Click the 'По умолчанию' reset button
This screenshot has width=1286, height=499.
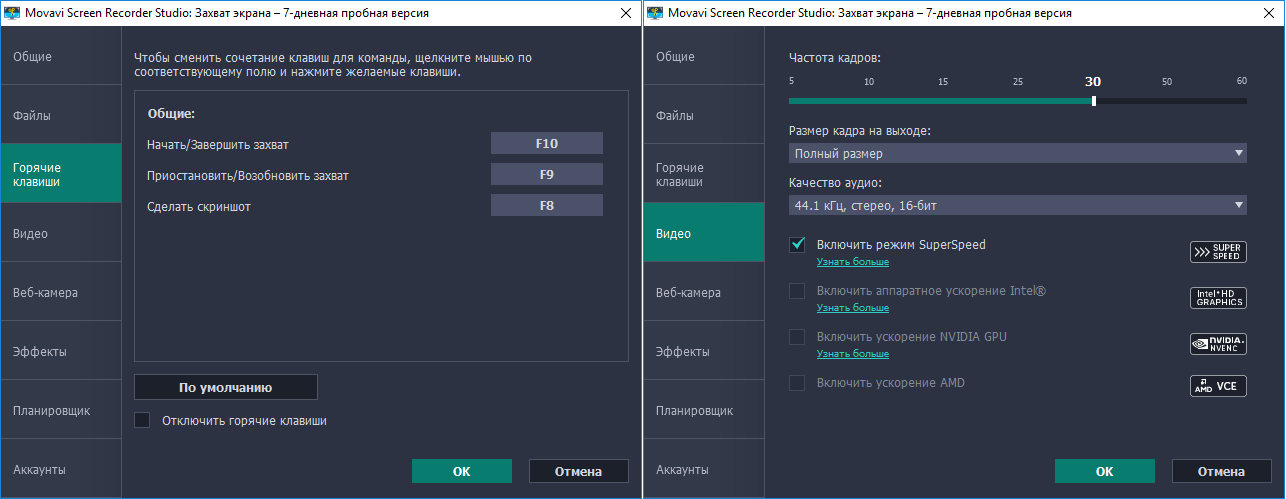(225, 387)
